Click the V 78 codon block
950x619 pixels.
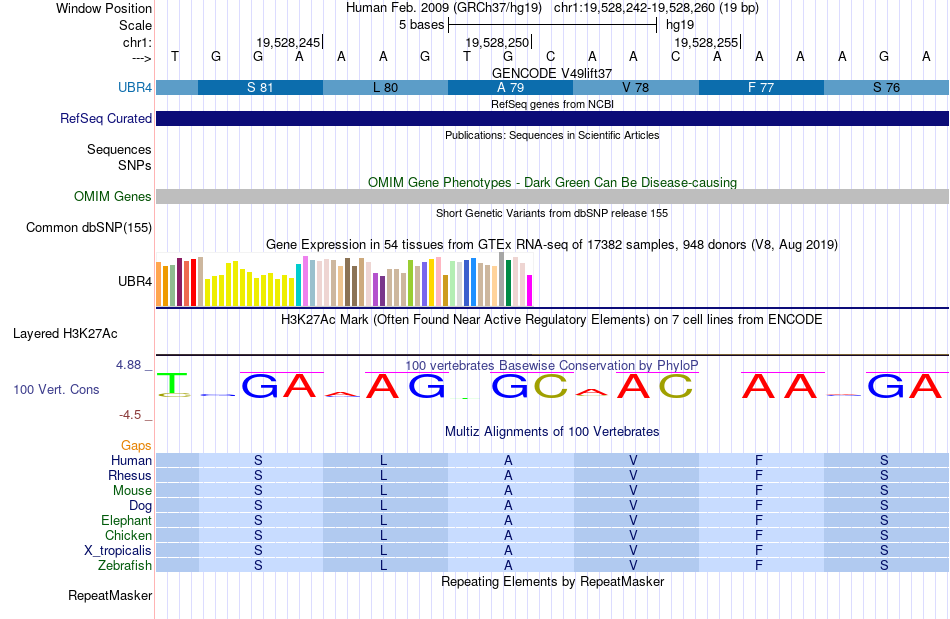(x=636, y=87)
